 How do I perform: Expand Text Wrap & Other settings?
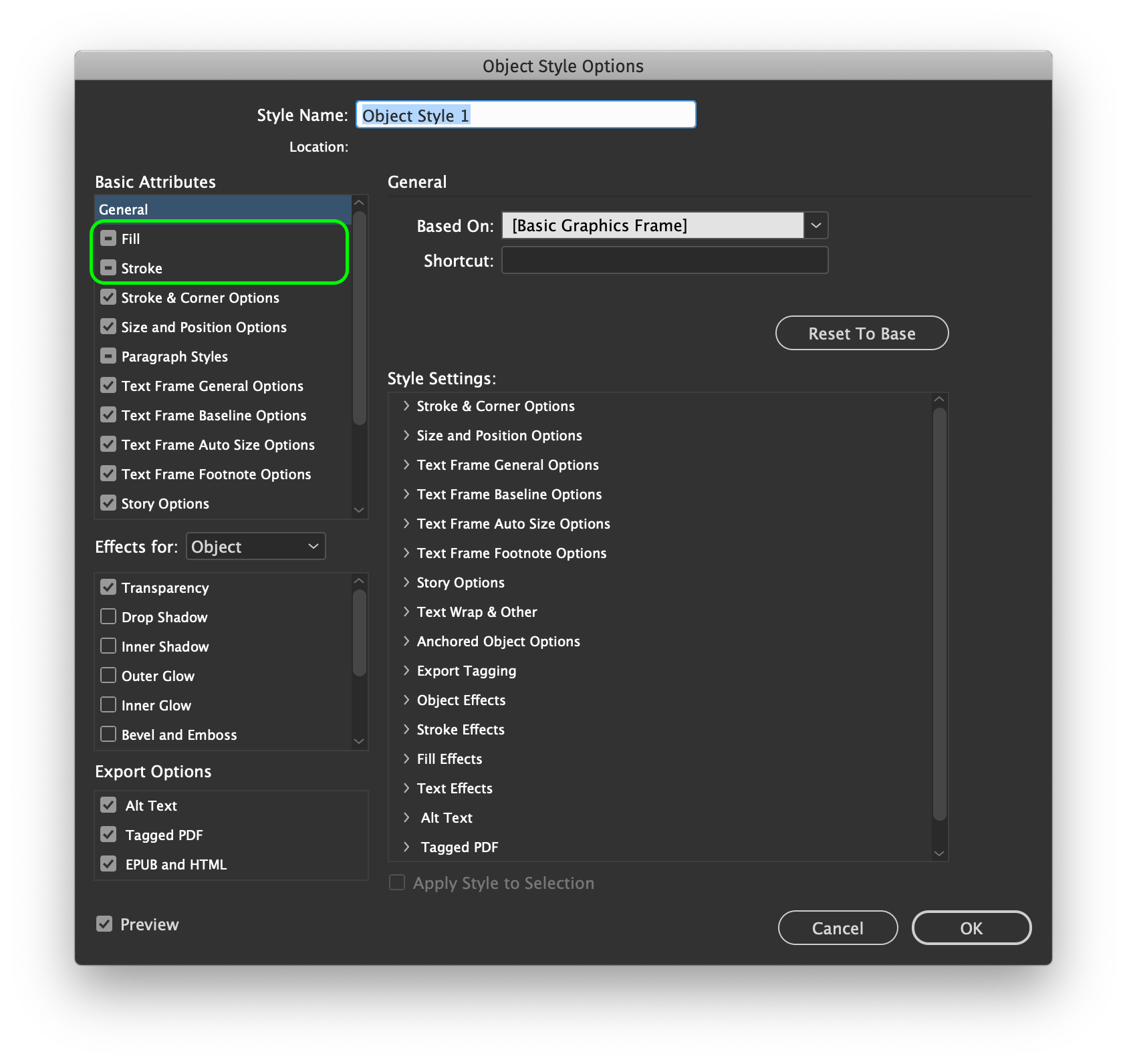pos(406,612)
